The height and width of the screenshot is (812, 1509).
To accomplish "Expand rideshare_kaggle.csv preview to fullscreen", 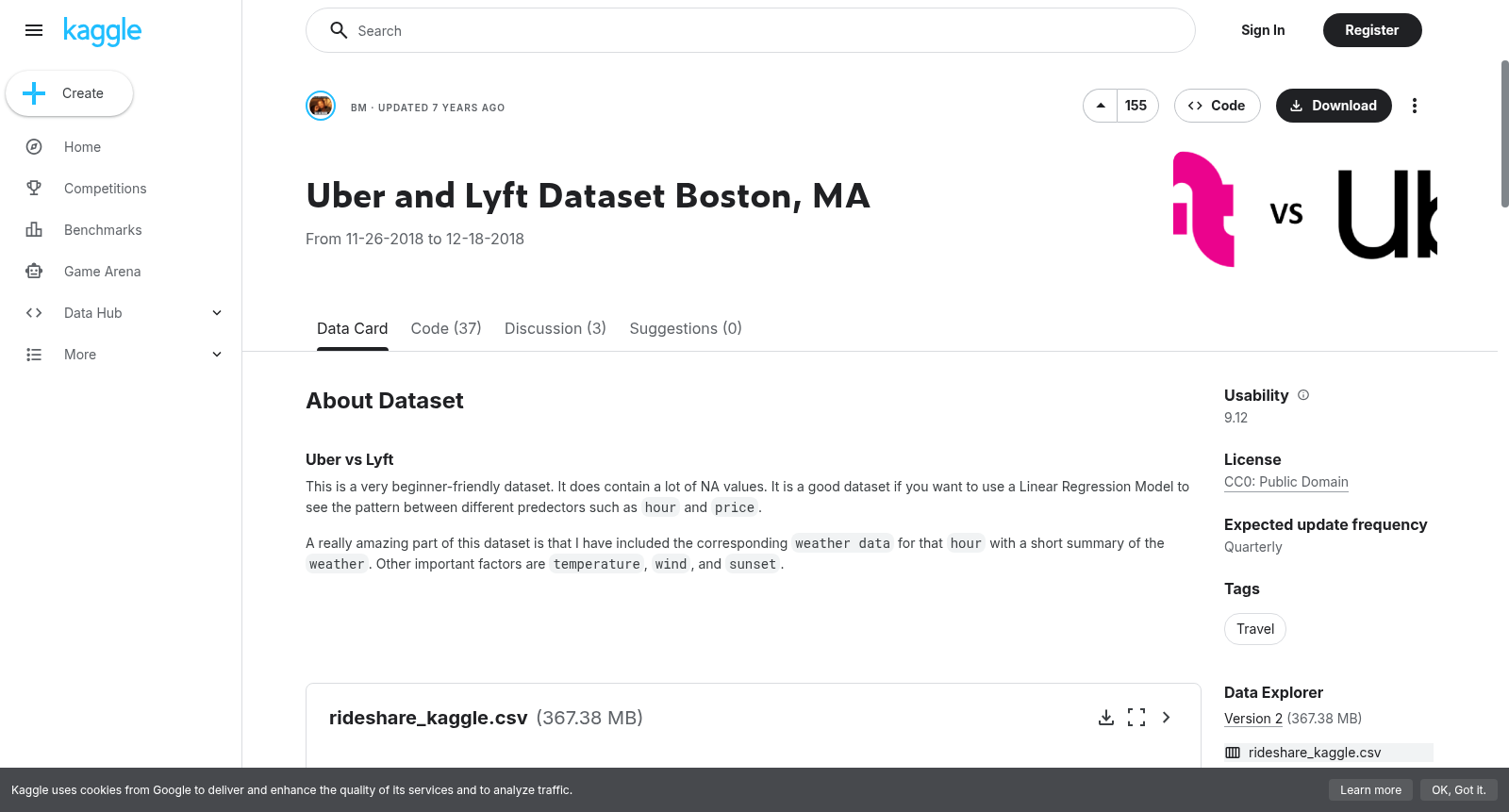I will (1136, 718).
